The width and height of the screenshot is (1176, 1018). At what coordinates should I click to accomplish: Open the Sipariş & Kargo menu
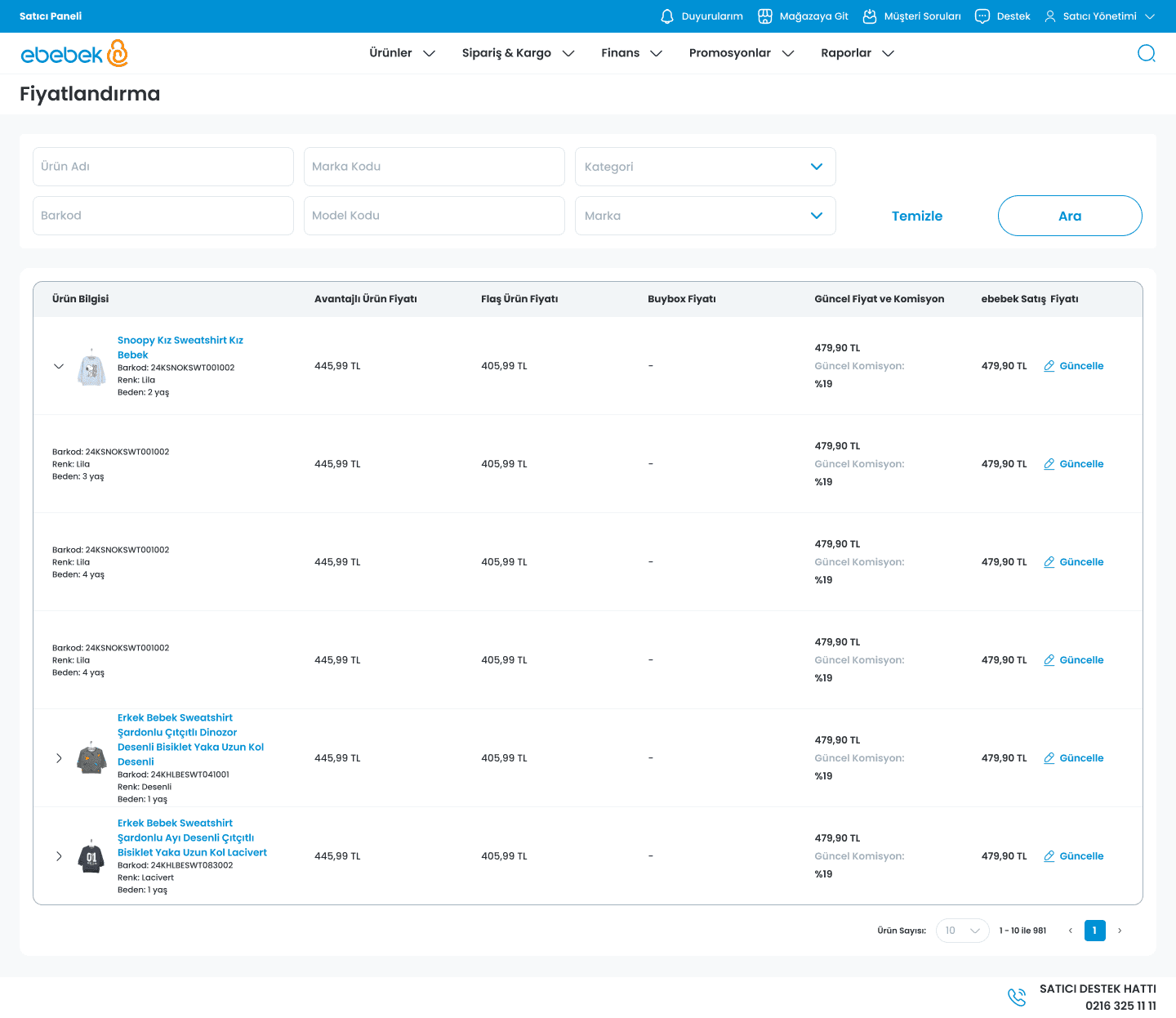point(519,53)
